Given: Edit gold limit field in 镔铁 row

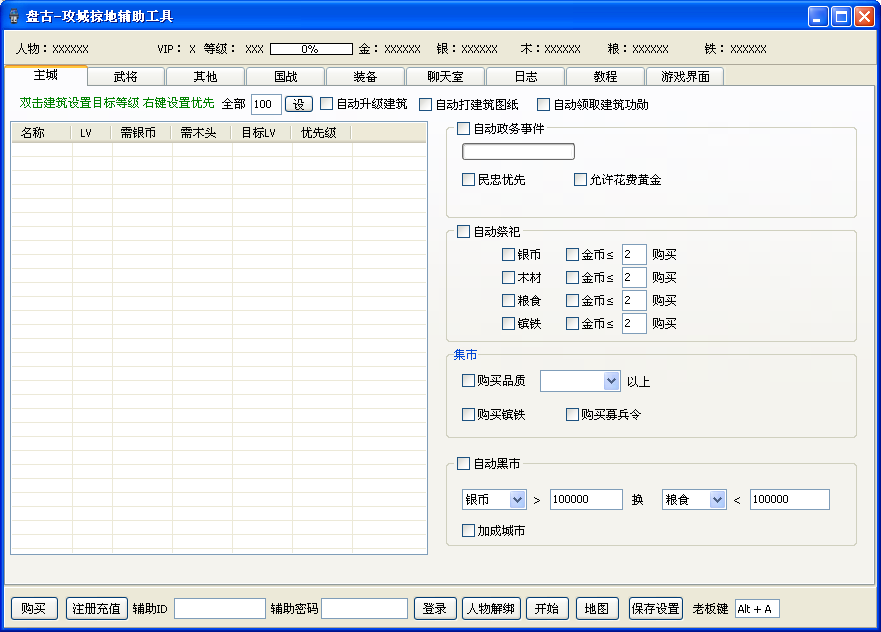Looking at the screenshot, I should click(634, 324).
